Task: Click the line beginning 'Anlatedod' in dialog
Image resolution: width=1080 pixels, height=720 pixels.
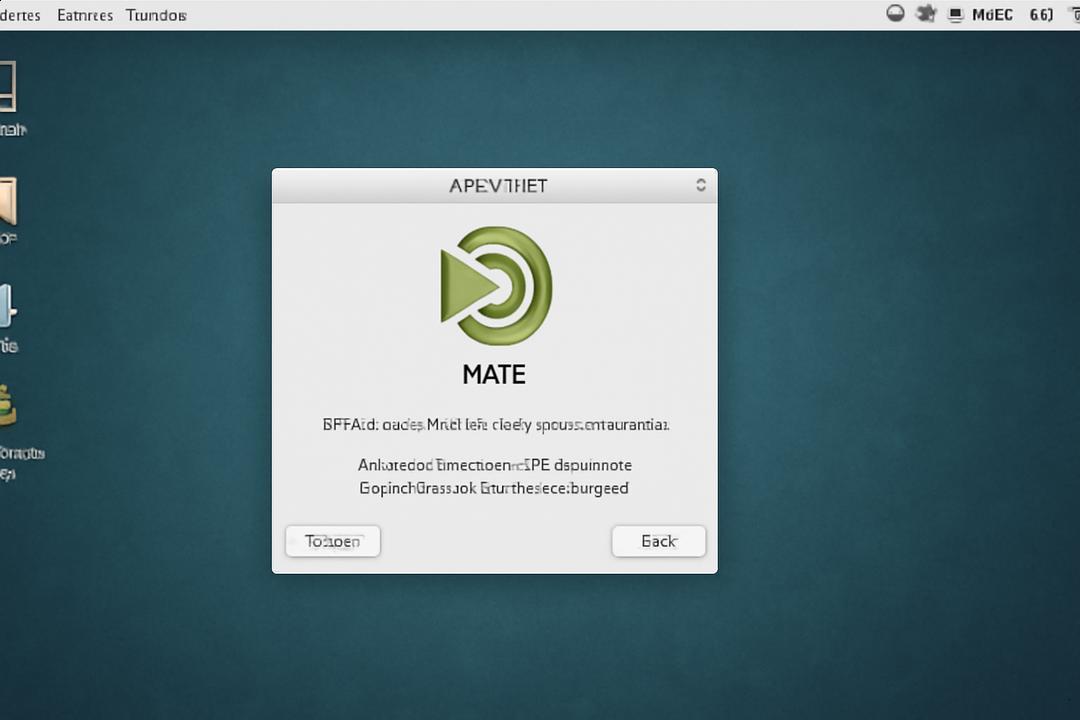Action: [x=495, y=466]
